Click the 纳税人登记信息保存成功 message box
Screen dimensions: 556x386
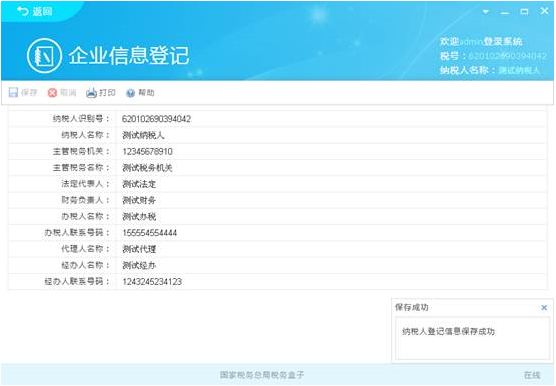(x=472, y=339)
